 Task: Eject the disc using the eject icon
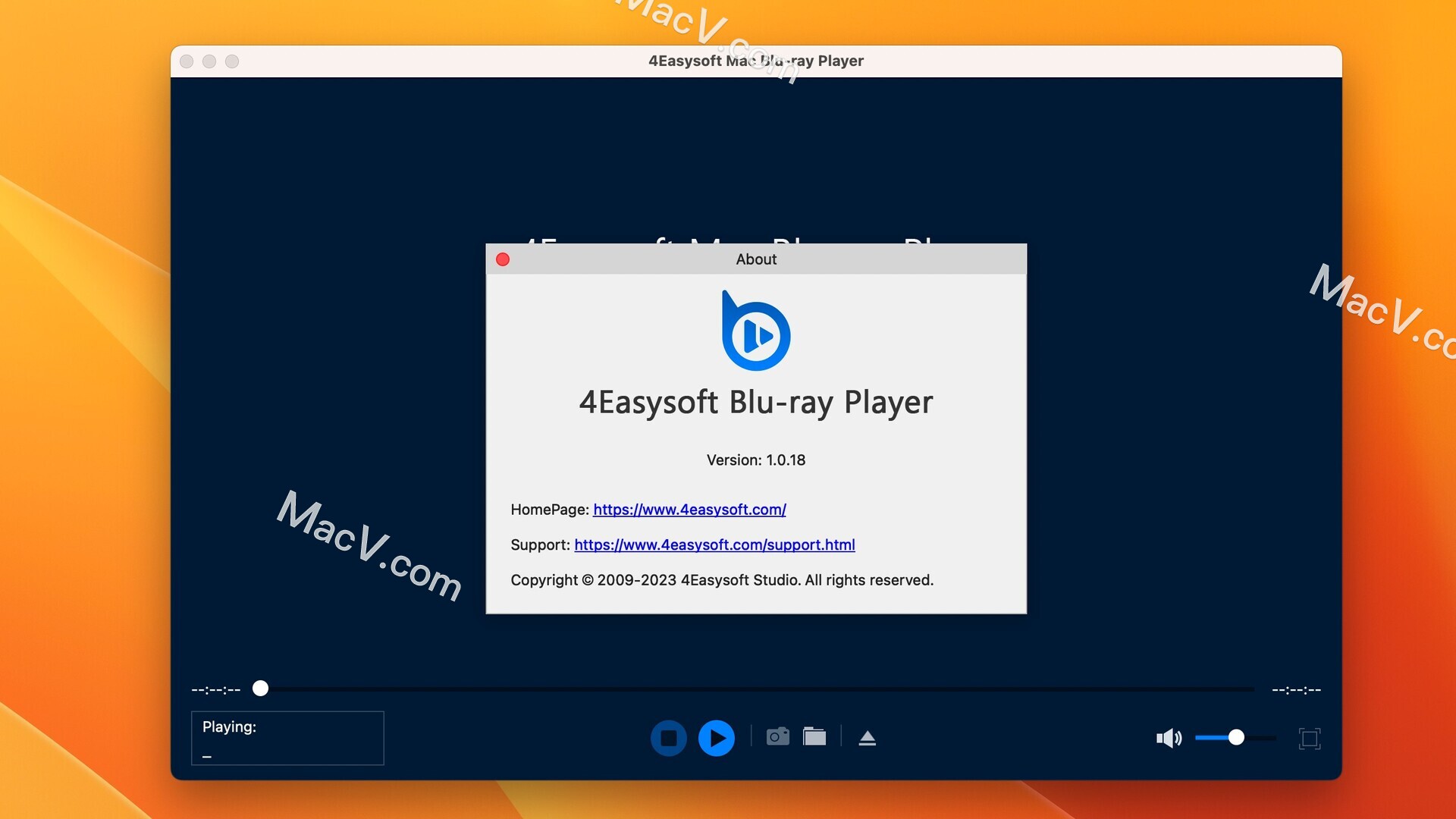click(867, 738)
